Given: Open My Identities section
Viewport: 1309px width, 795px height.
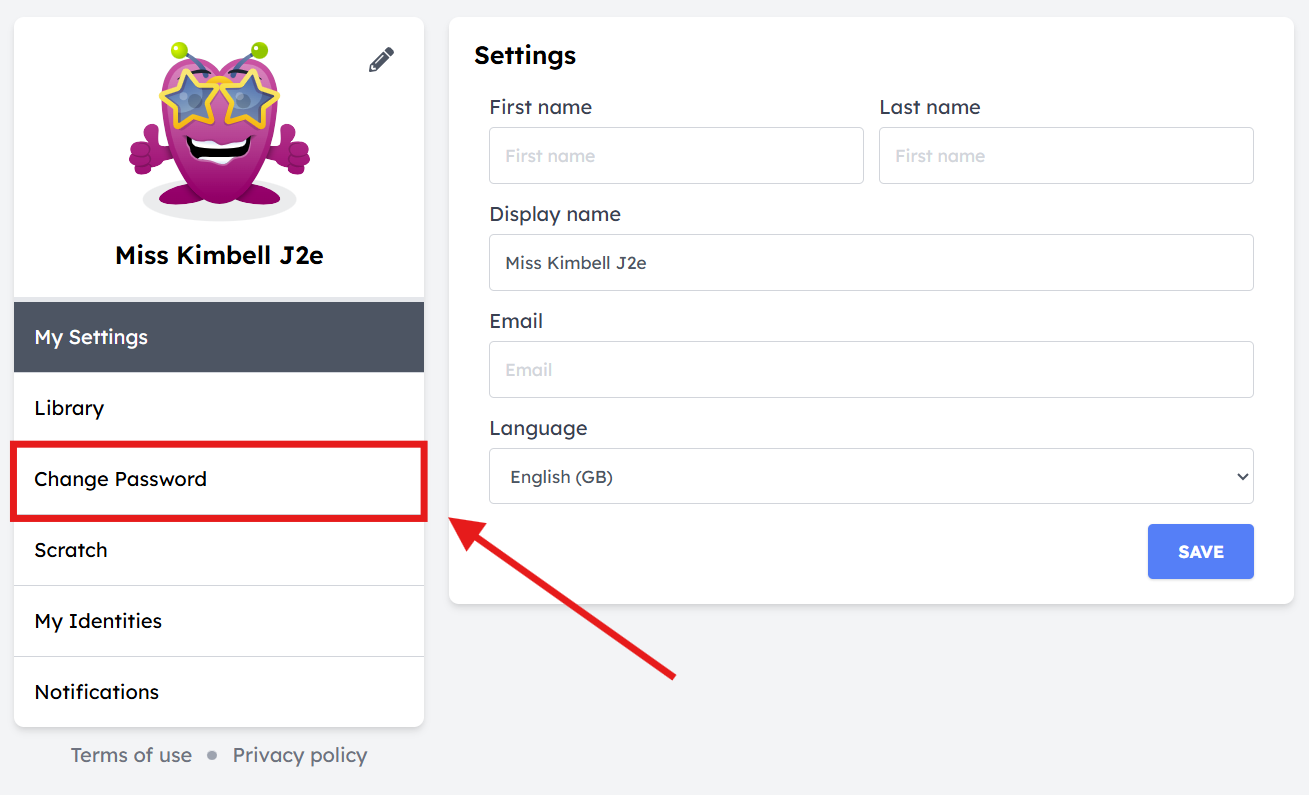Looking at the screenshot, I should click(x=219, y=621).
